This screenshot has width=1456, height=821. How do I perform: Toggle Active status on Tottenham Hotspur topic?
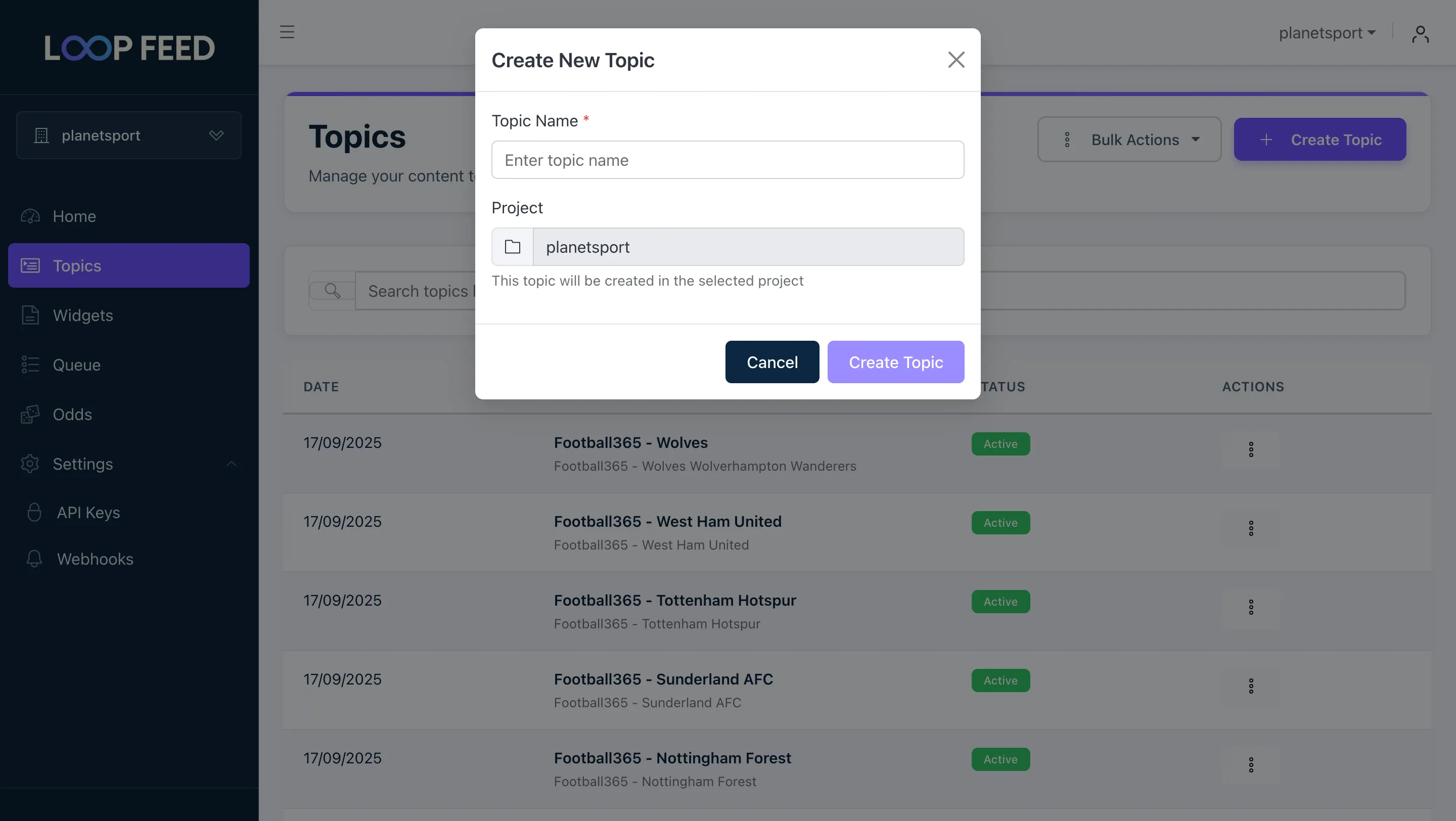pos(1000,601)
